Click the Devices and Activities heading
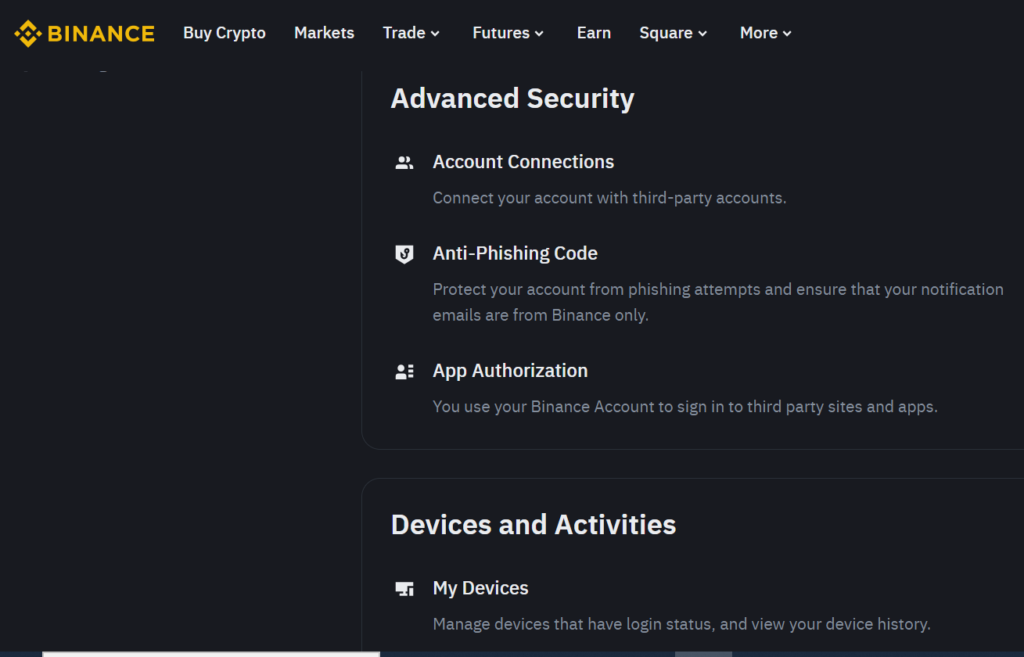 coord(533,524)
